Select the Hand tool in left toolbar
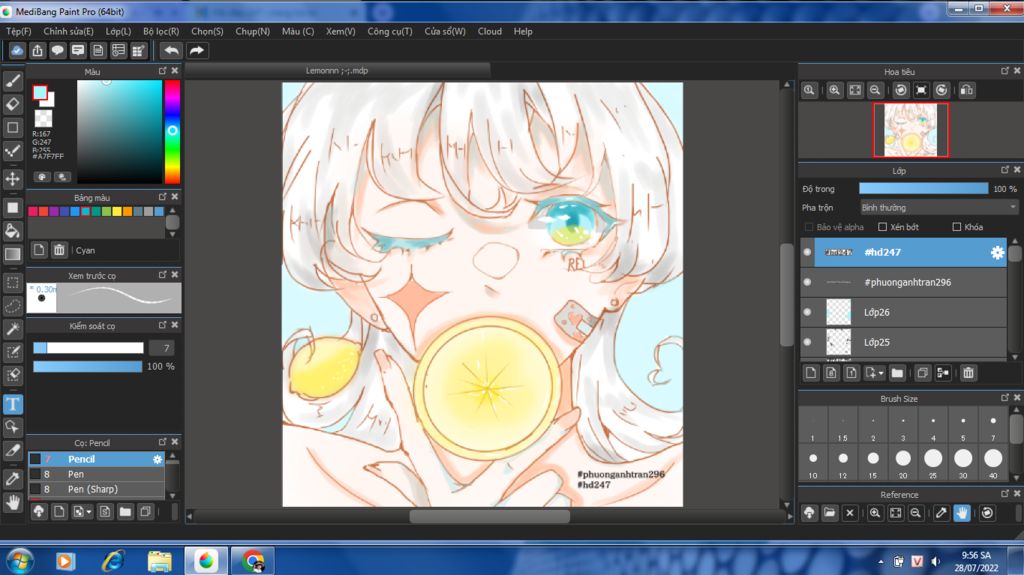This screenshot has height=575, width=1024. coord(12,502)
